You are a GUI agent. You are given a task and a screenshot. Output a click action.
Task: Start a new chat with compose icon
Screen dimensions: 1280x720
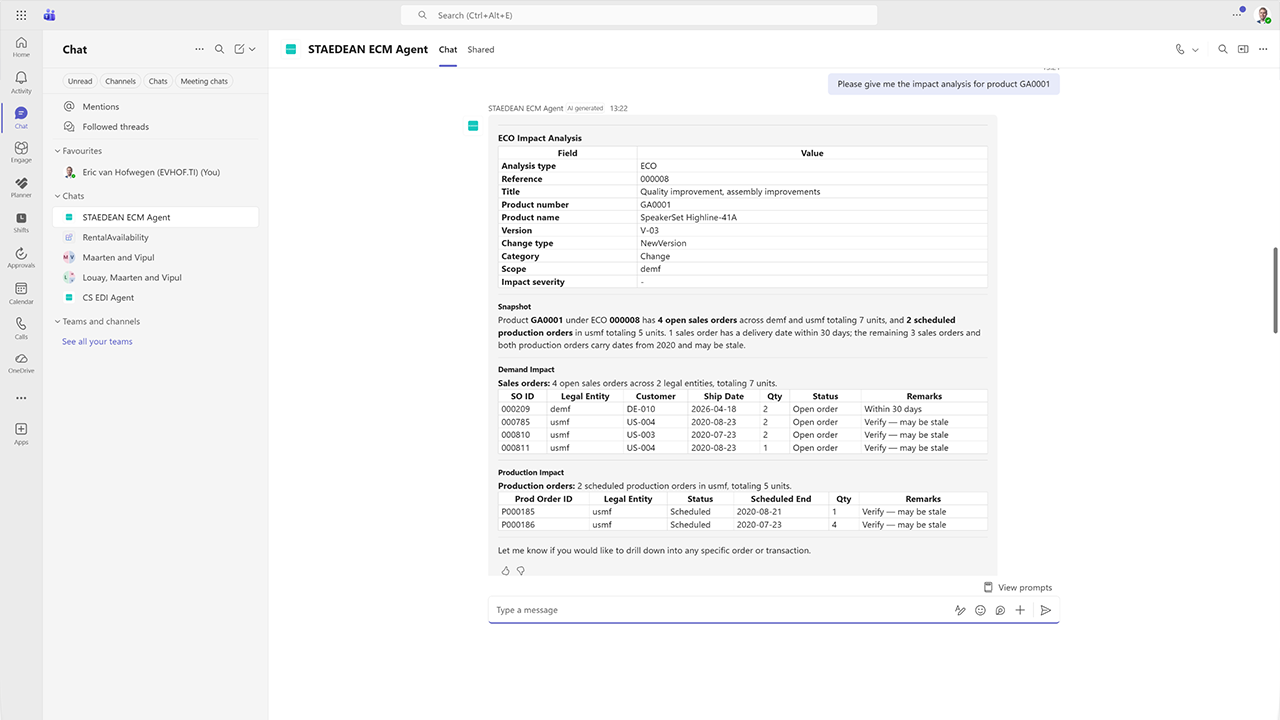point(239,49)
